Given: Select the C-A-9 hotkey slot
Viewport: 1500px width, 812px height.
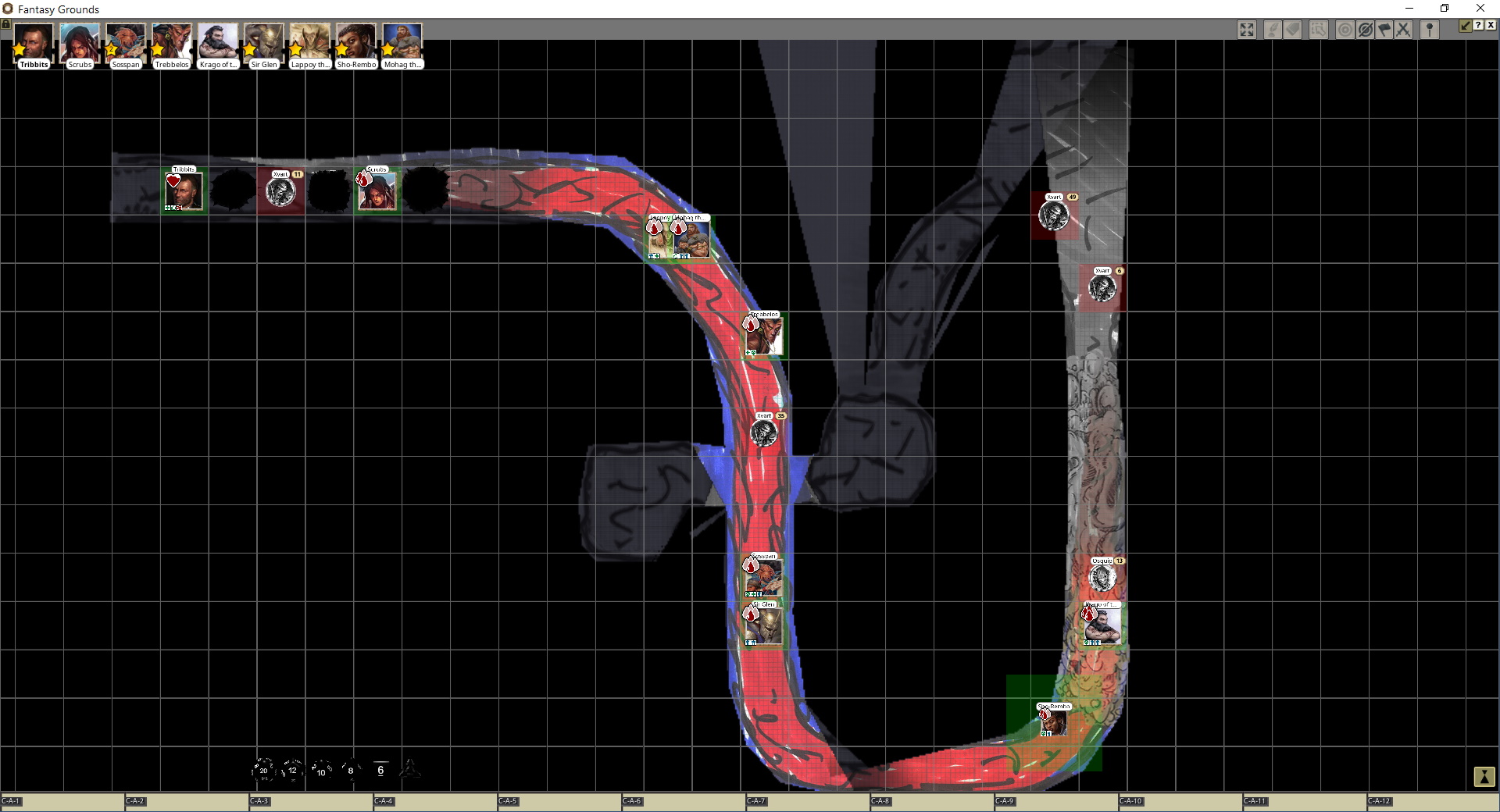Looking at the screenshot, I should (x=1055, y=802).
